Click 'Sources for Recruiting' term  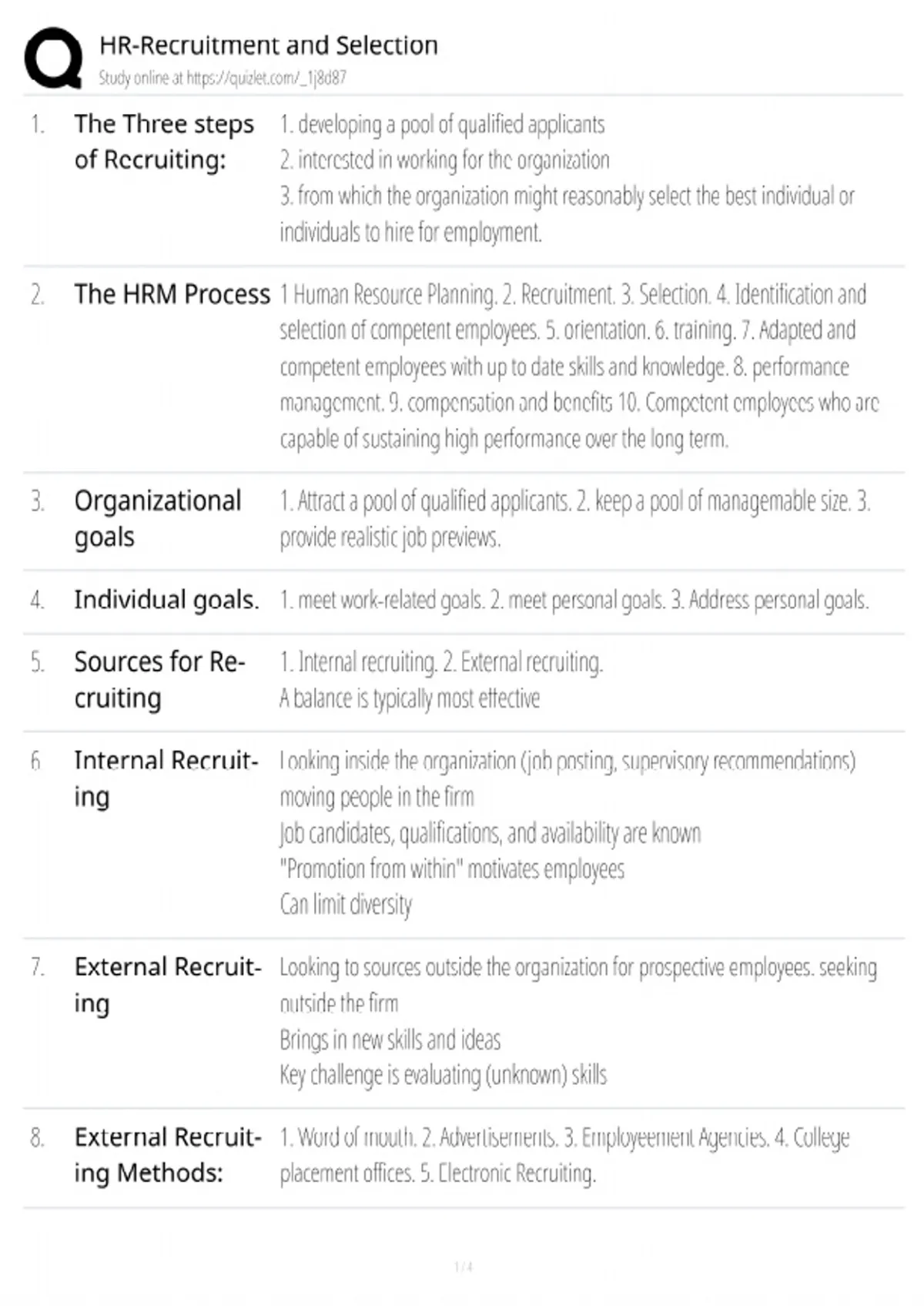point(160,680)
